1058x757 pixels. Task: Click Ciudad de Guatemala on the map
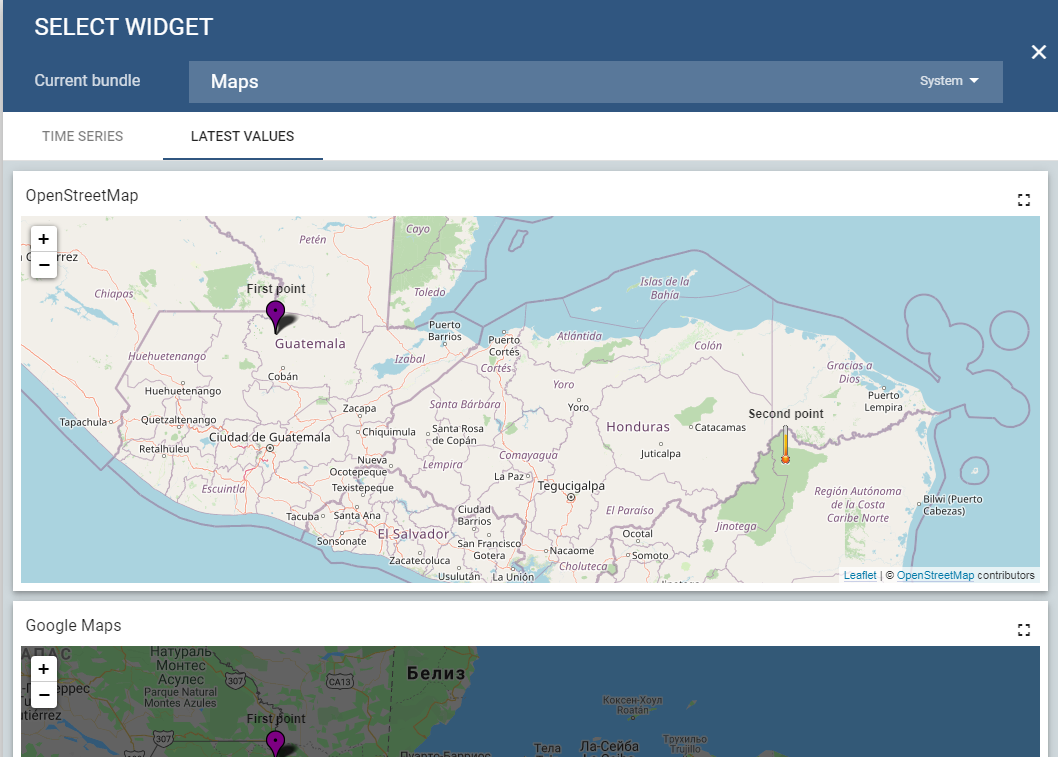269,438
